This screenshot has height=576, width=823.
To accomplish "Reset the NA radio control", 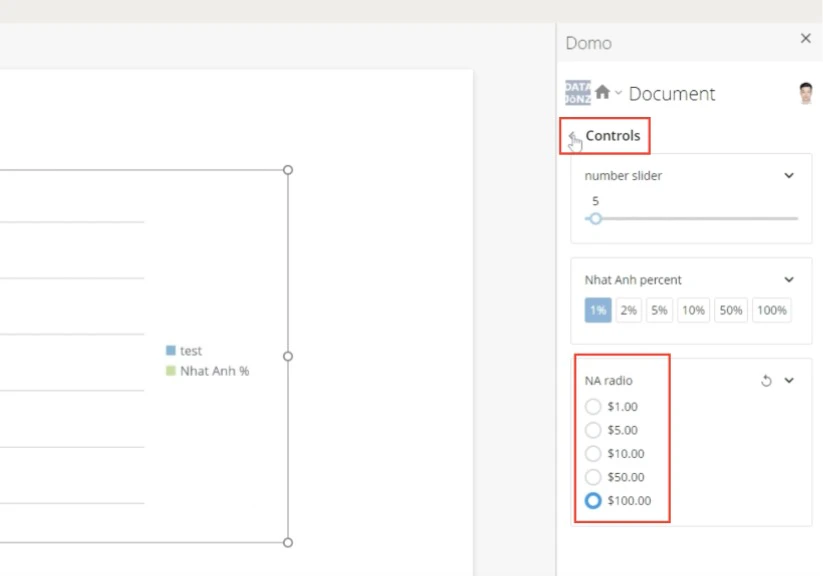I will pos(766,381).
